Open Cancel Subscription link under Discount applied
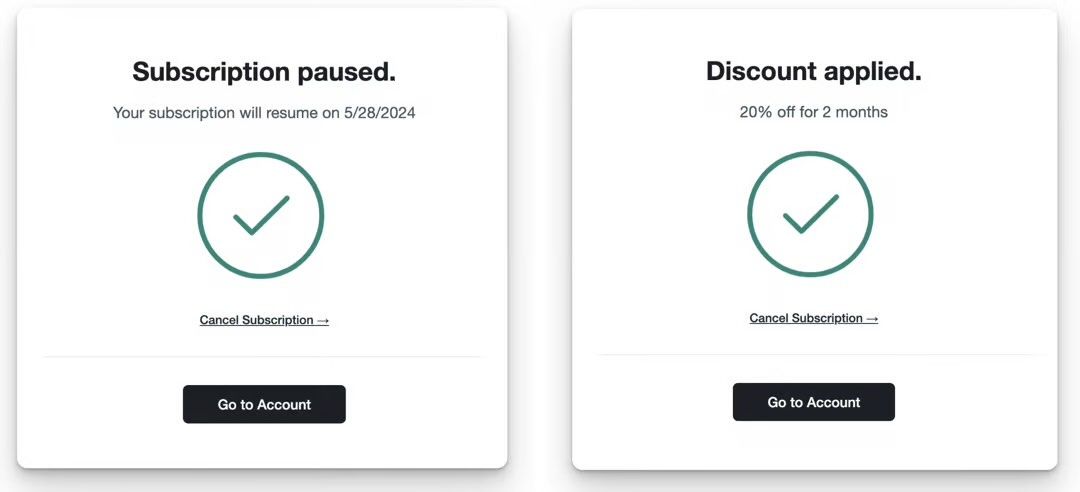The width and height of the screenshot is (1080, 492). [x=813, y=319]
